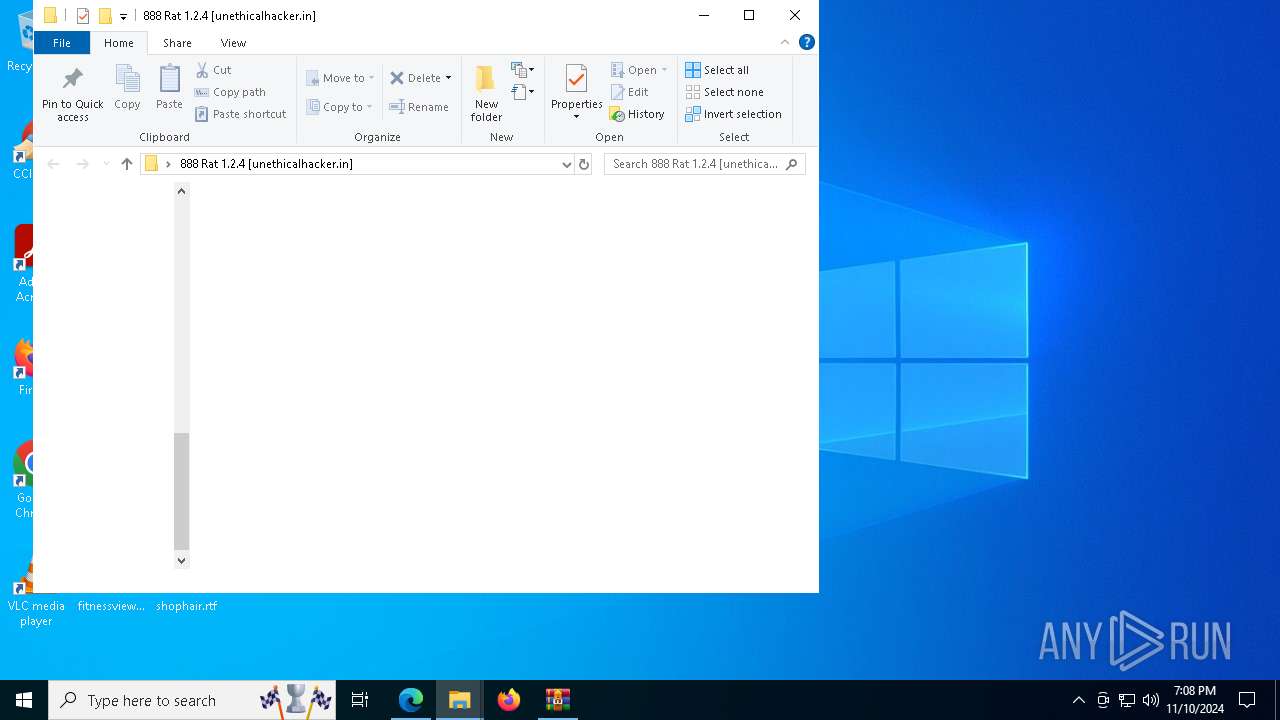This screenshot has width=1280, height=720.
Task: Open the Copy to dropdown
Action: tap(340, 107)
